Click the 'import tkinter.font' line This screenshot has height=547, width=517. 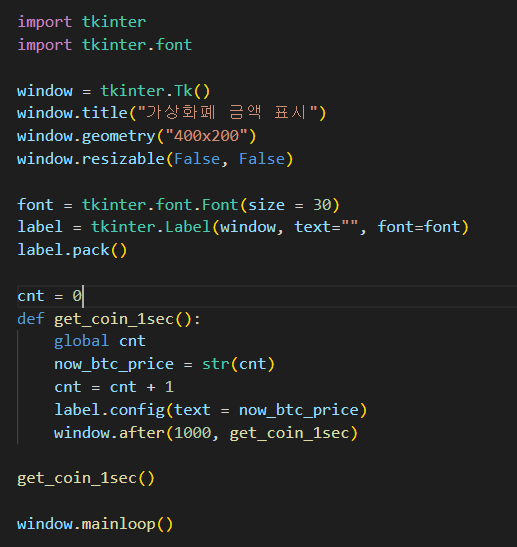(105, 45)
